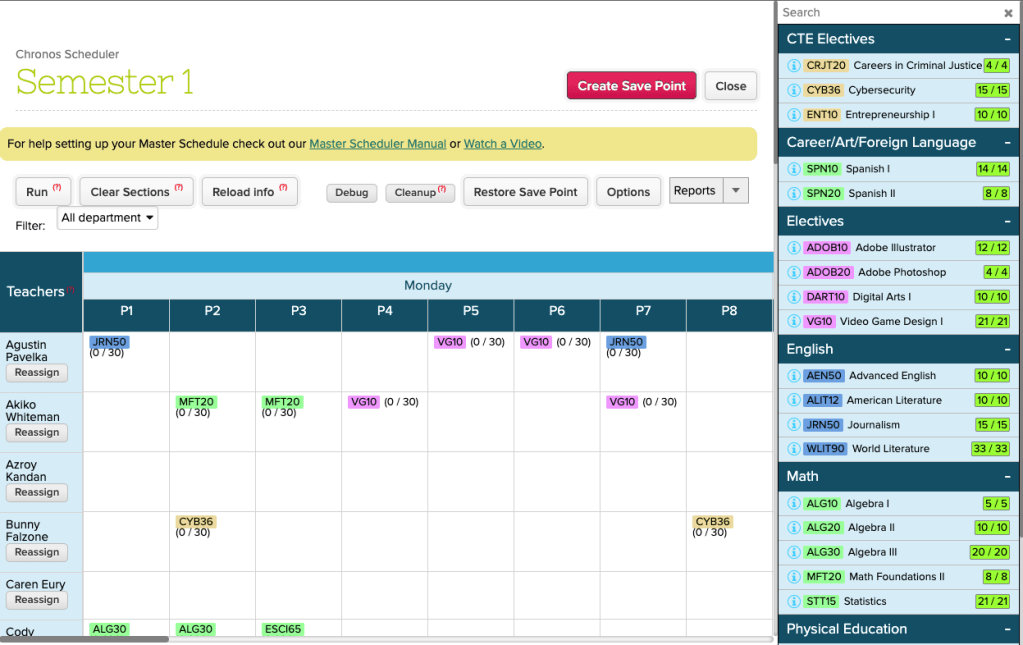Click the info icon for Advanced English
The height and width of the screenshot is (645, 1023).
794,375
